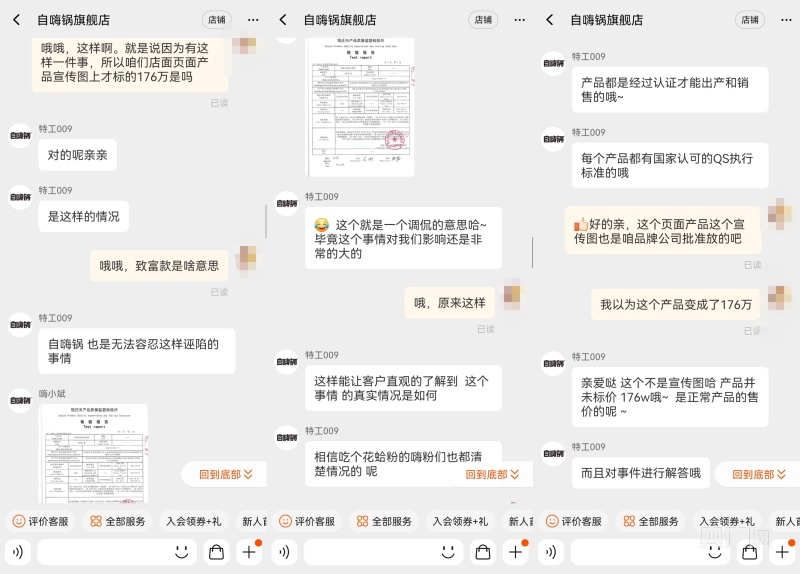The width and height of the screenshot is (800, 574).
Task: Open test report image in middle screenshot
Action: (360, 107)
